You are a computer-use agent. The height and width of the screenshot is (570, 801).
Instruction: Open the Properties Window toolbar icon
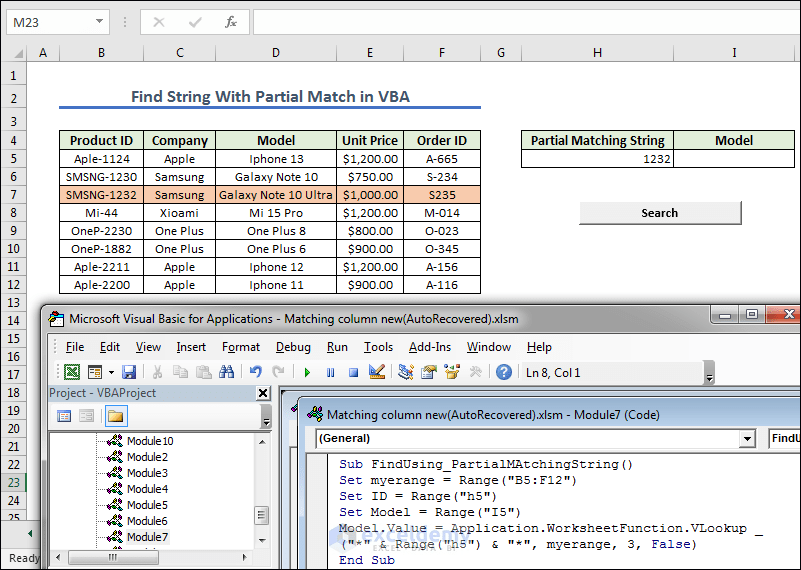(429, 372)
